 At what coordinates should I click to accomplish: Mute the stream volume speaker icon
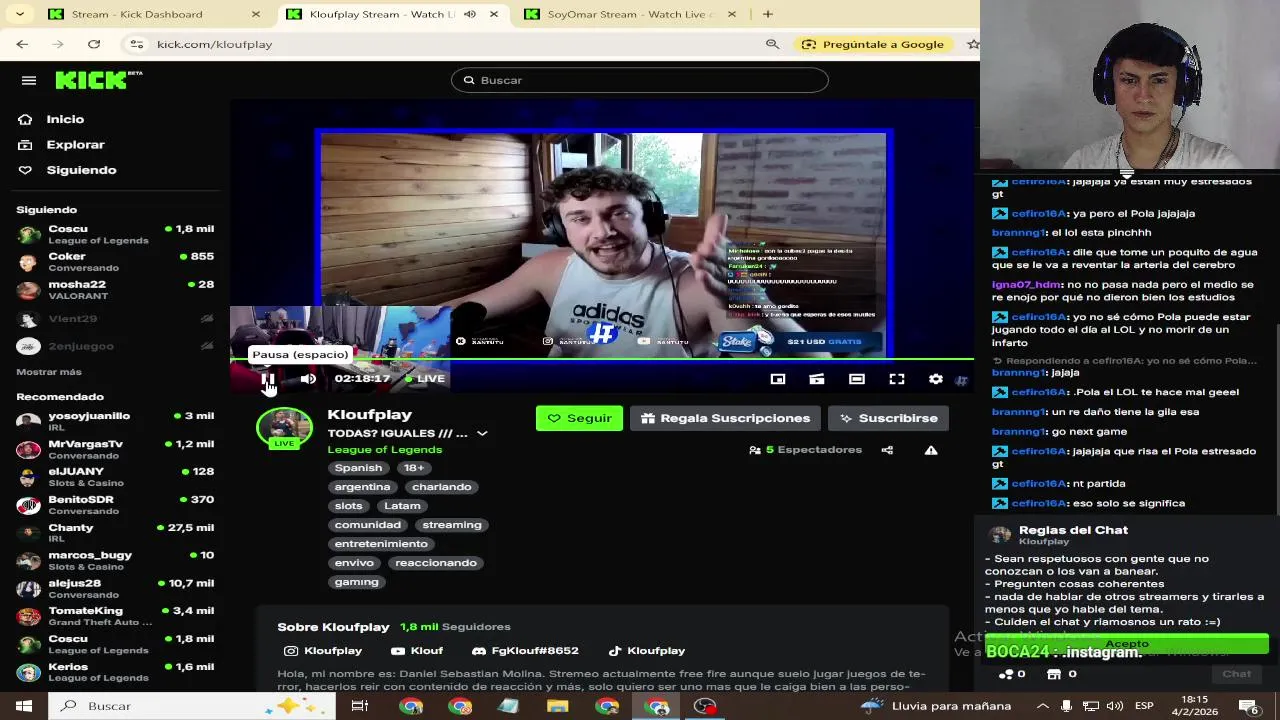[308, 379]
